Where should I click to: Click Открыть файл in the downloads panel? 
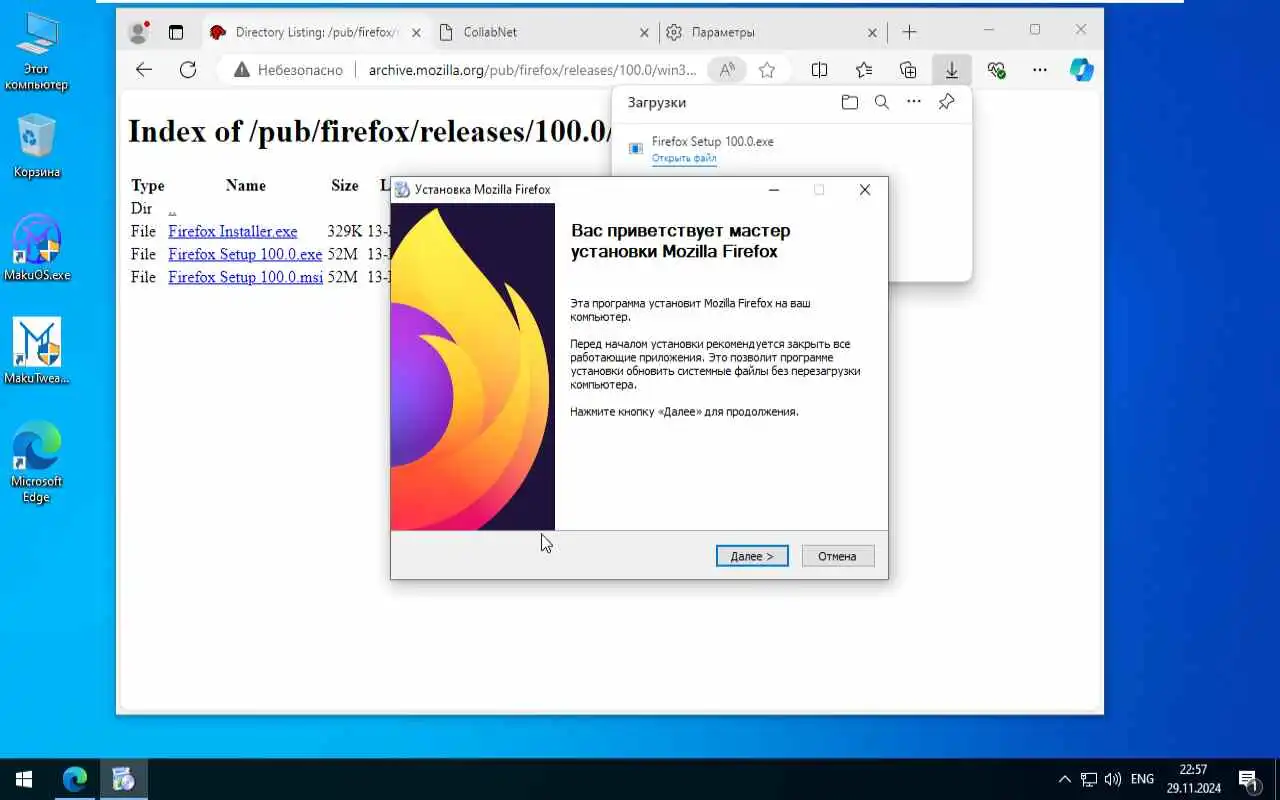click(x=684, y=158)
